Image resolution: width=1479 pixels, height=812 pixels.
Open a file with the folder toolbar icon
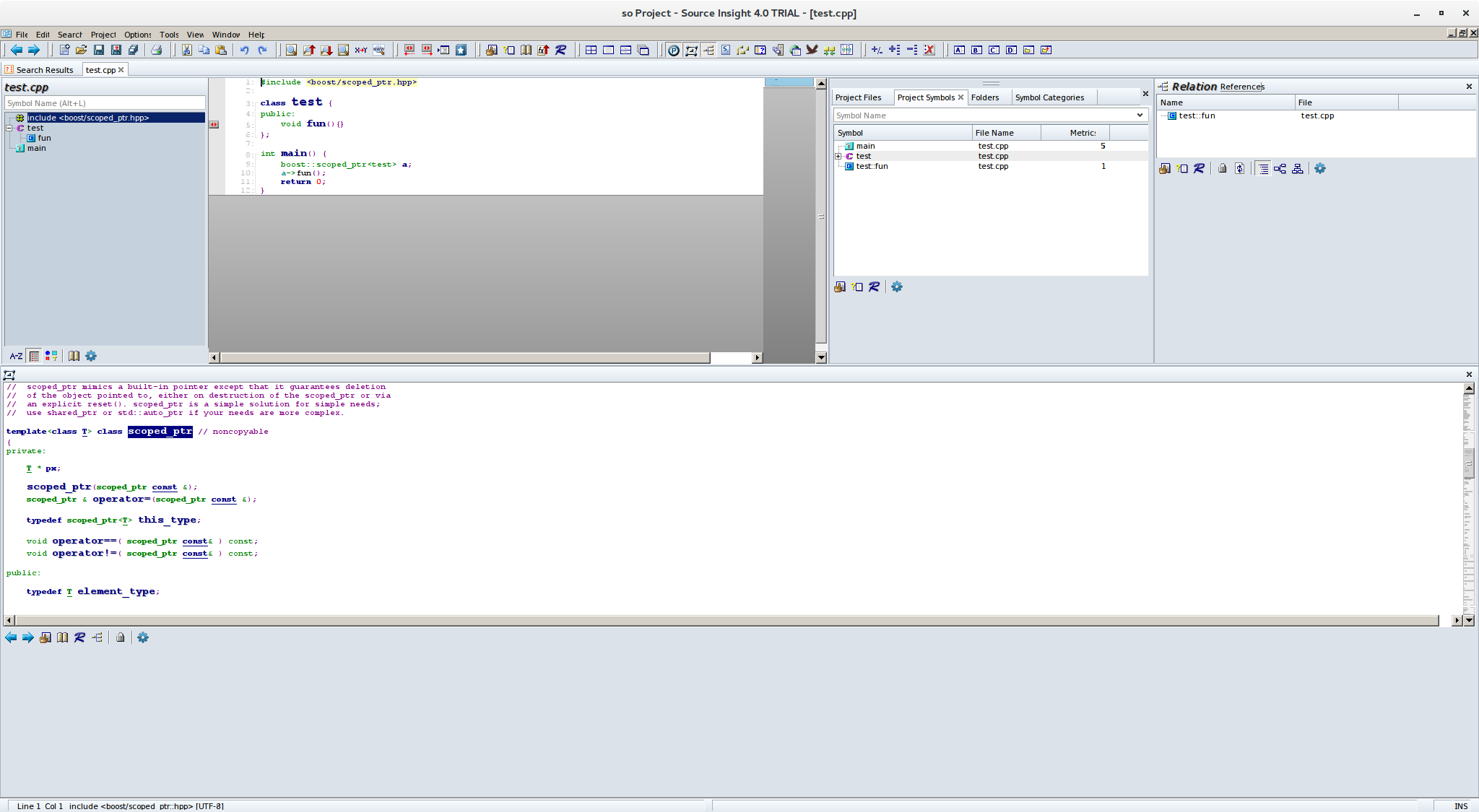[x=81, y=50]
